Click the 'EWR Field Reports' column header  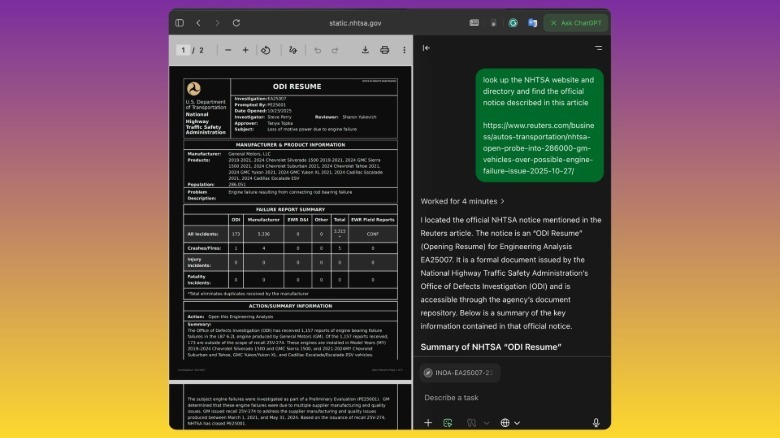373,219
